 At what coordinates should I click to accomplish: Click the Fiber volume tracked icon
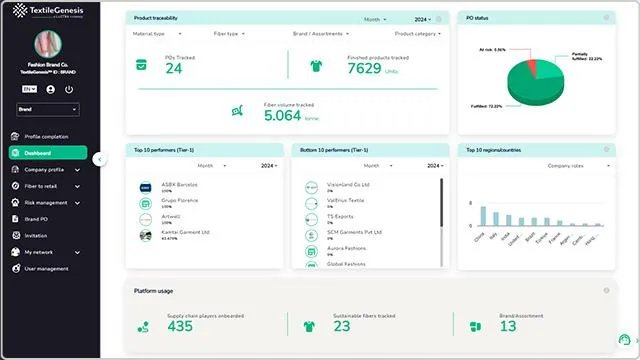(237, 111)
